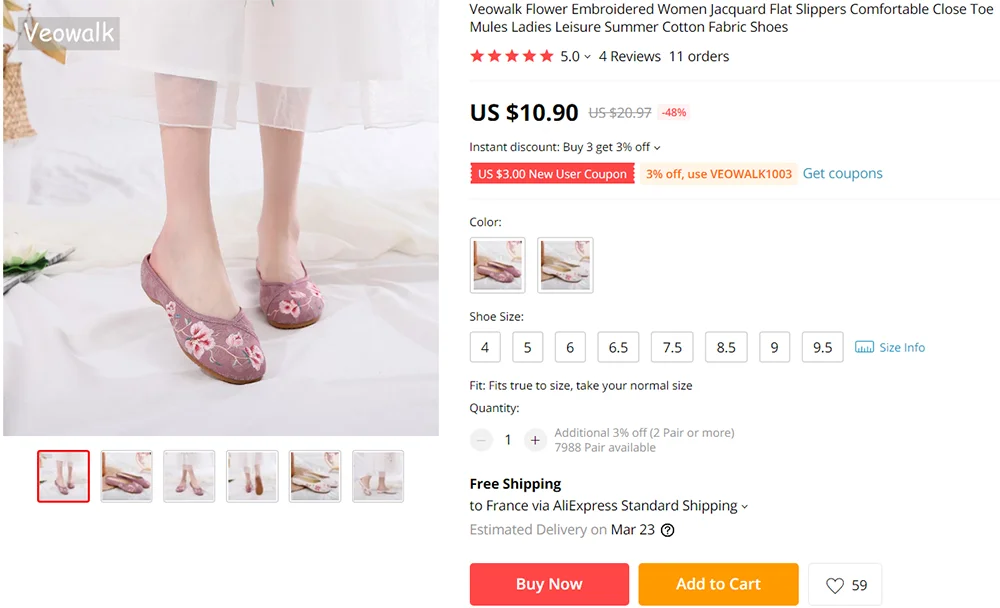Open the 4 Reviews link
Image resolution: width=1000 pixels, height=608 pixels.
pos(629,56)
